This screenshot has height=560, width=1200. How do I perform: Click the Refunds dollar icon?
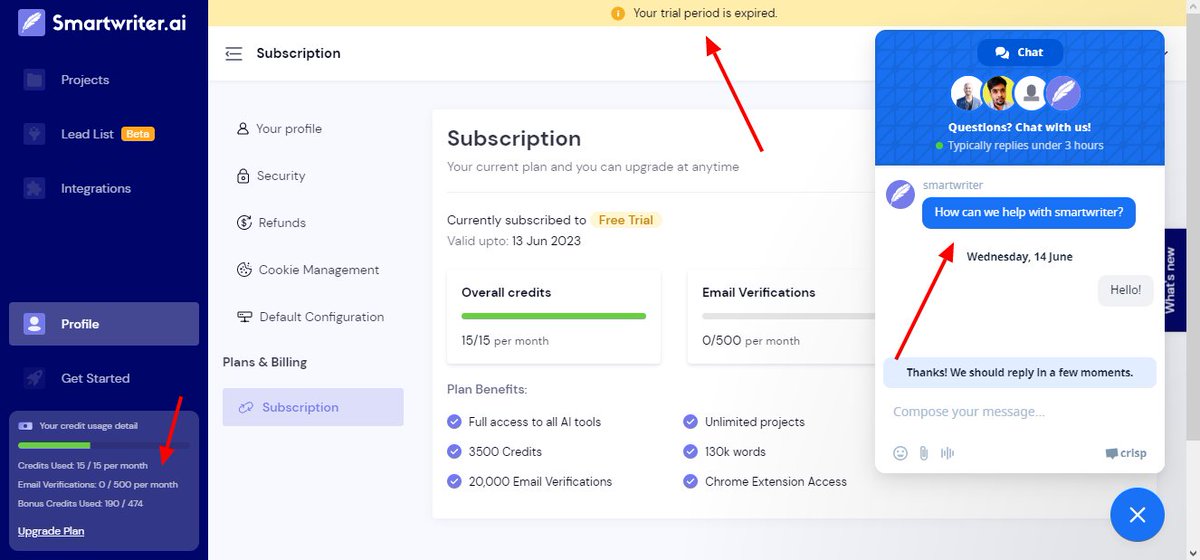(243, 223)
